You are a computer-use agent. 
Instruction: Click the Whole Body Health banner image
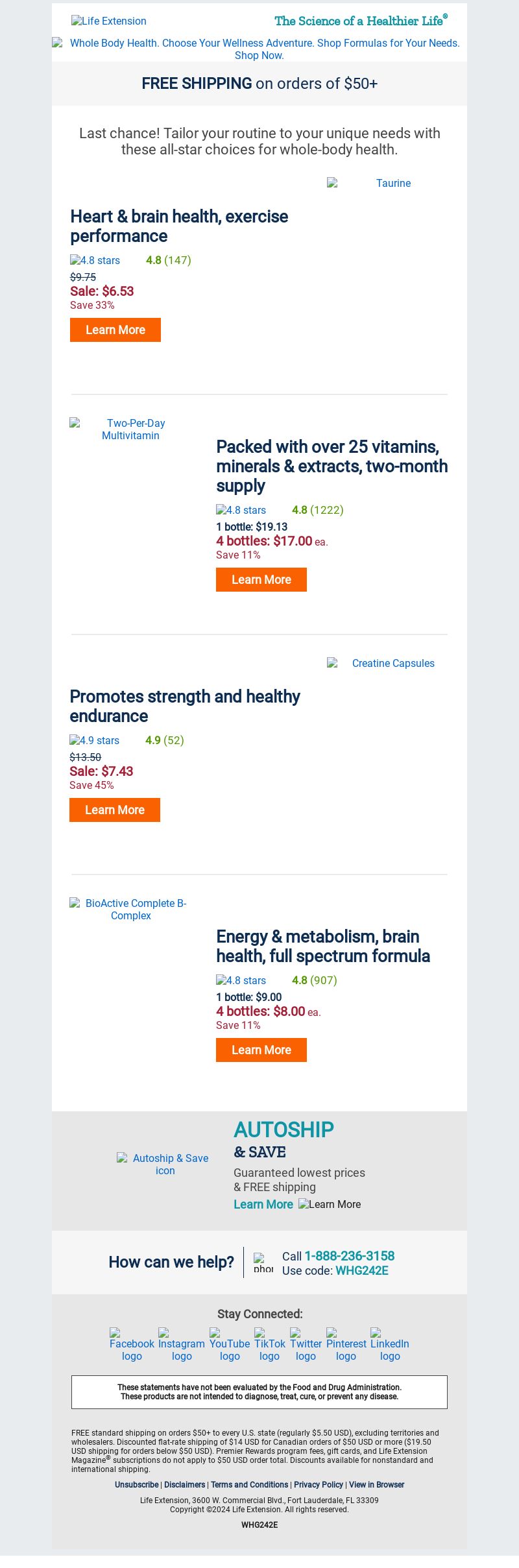[x=259, y=49]
